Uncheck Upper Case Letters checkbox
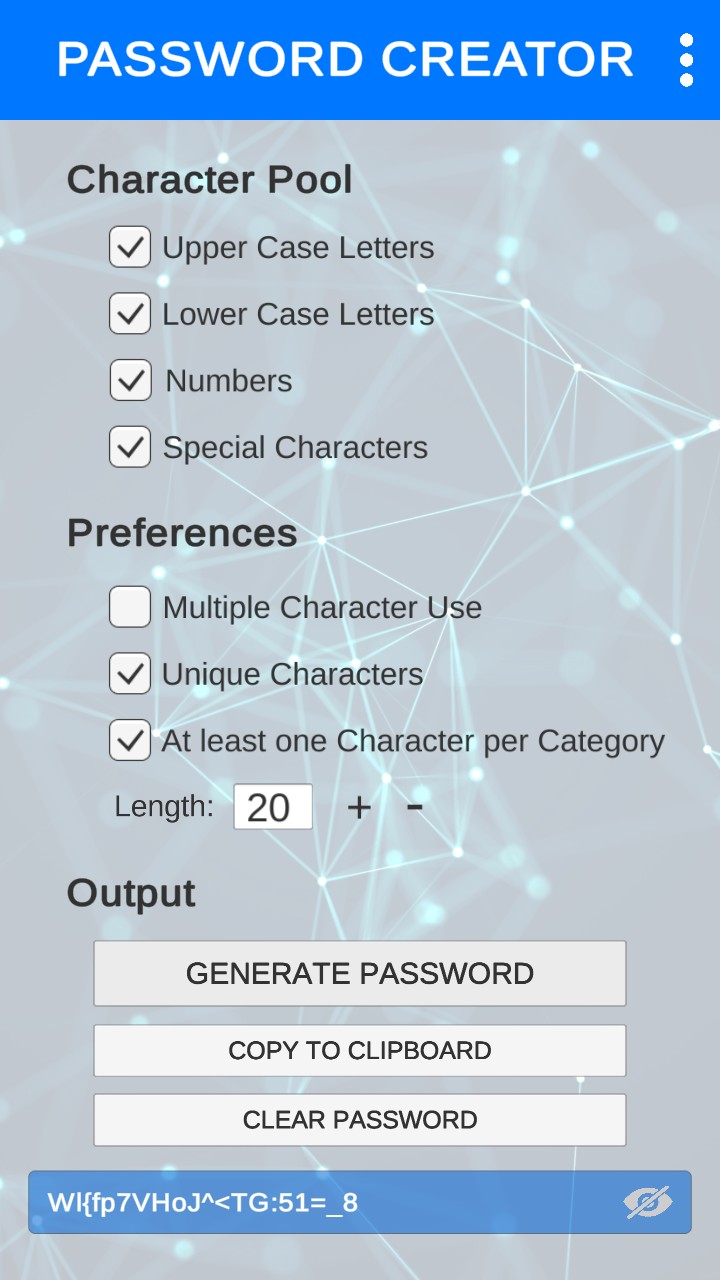The image size is (720, 1280). point(130,247)
